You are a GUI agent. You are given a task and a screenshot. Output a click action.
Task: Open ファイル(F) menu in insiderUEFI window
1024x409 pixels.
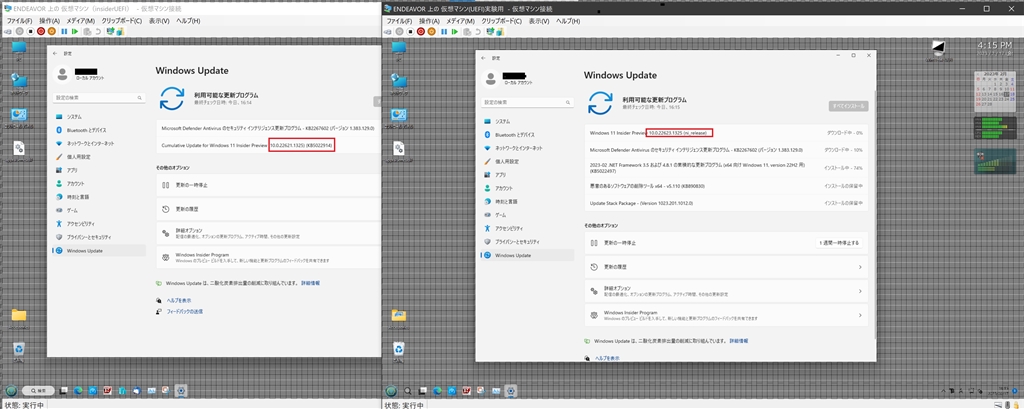tap(20, 21)
